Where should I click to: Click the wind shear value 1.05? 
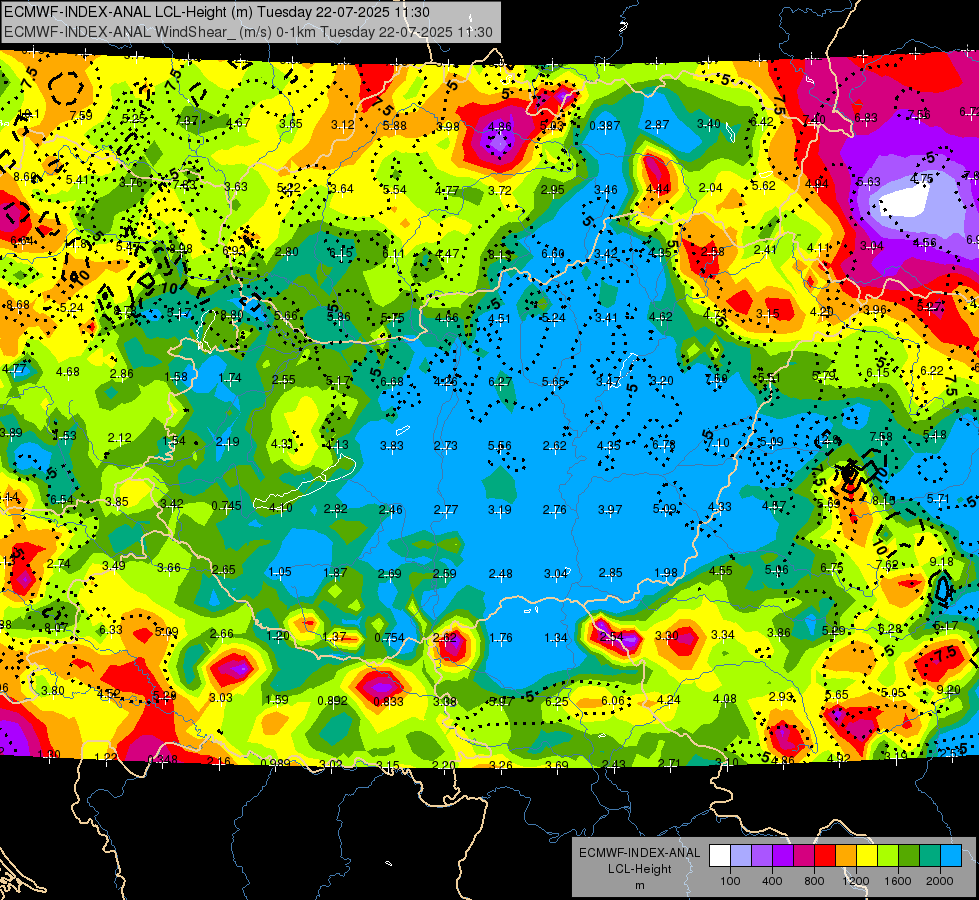pos(280,571)
